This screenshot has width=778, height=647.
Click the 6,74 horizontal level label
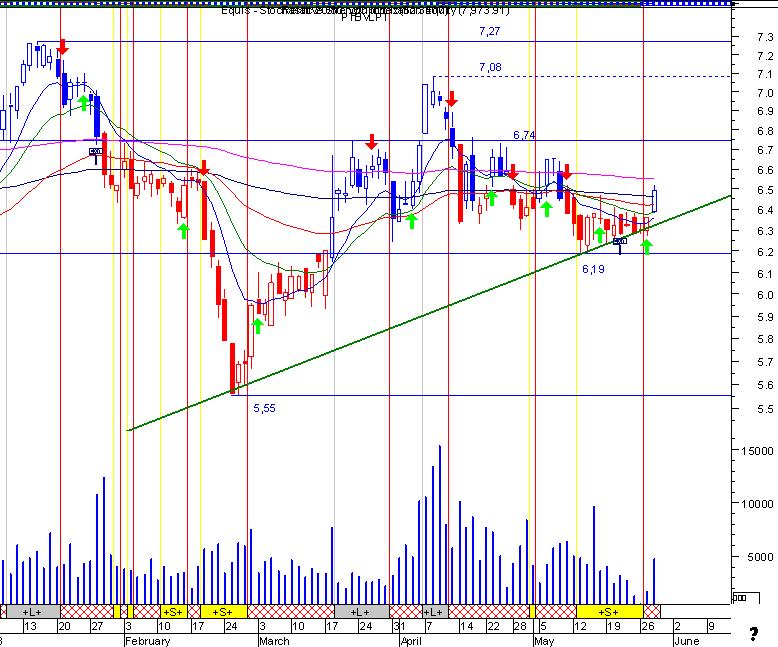click(x=524, y=135)
